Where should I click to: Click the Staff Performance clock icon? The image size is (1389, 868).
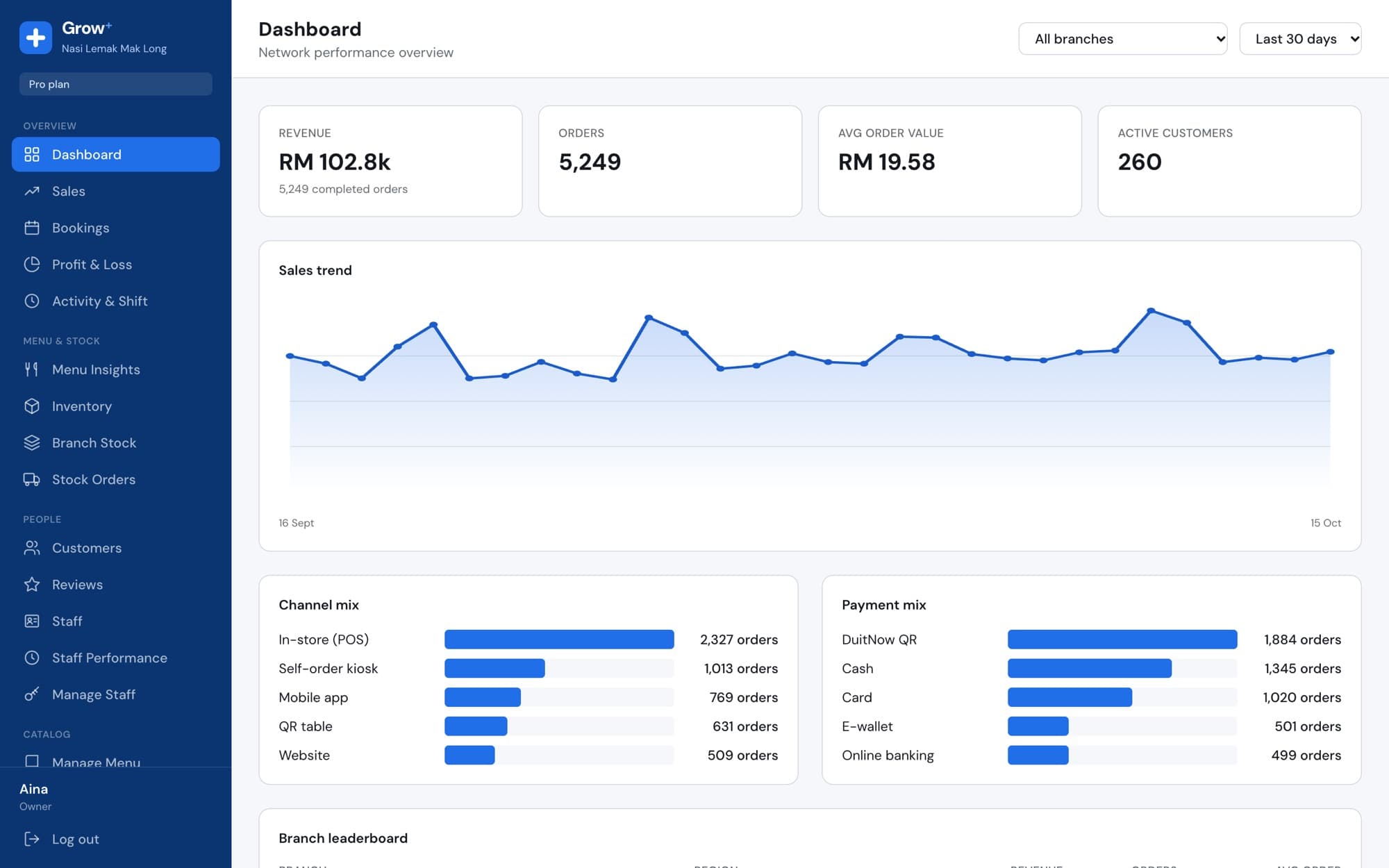point(32,658)
